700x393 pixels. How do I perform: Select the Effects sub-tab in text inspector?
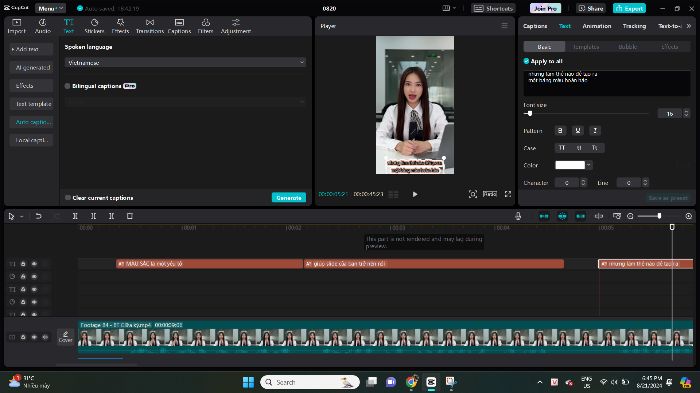tap(669, 47)
